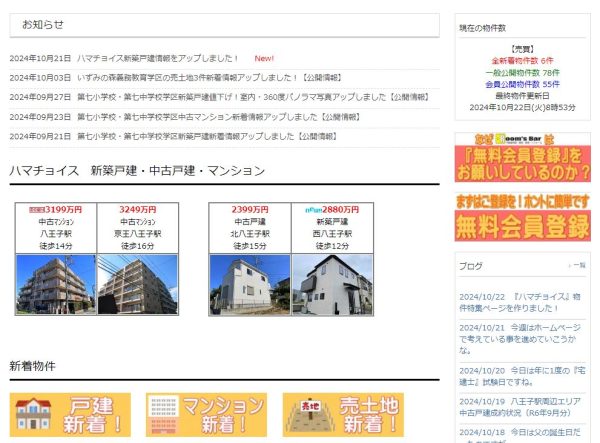The width and height of the screenshot is (600, 443).
Task: Open the 2024/10/20 宅建士 exam blog post
Action: (x=521, y=377)
